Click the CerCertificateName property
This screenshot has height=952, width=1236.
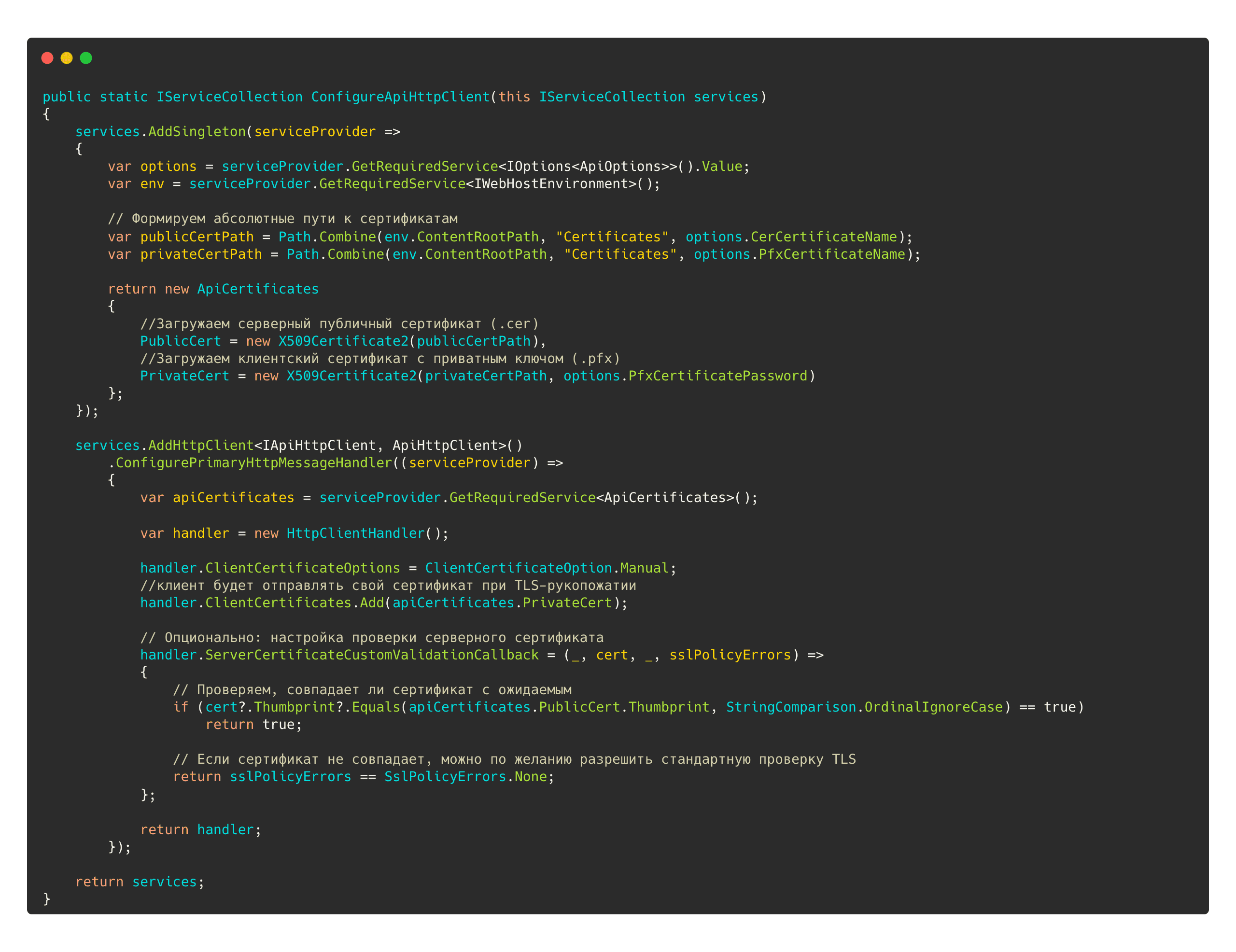tap(823, 237)
